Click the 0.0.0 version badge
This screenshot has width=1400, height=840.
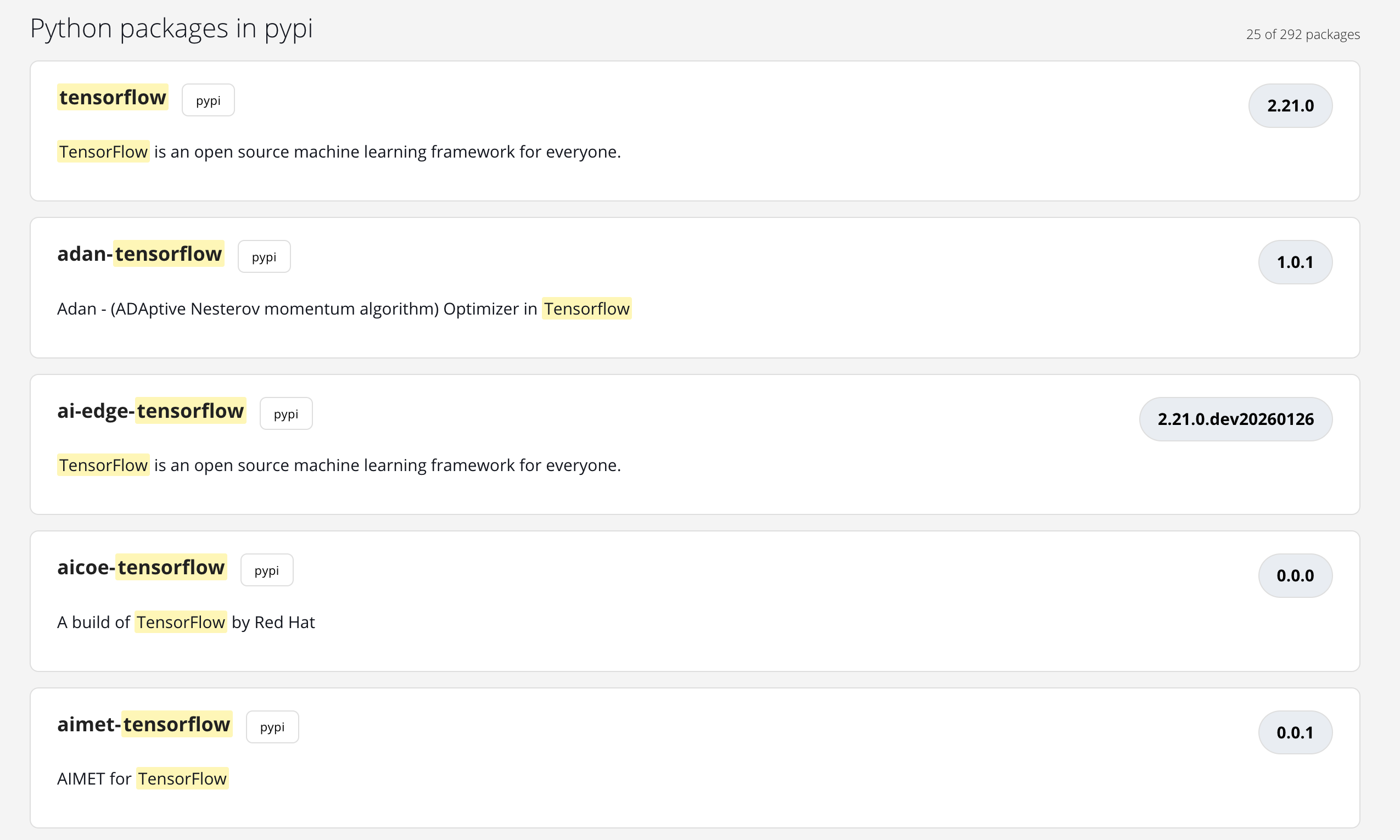pos(1295,576)
